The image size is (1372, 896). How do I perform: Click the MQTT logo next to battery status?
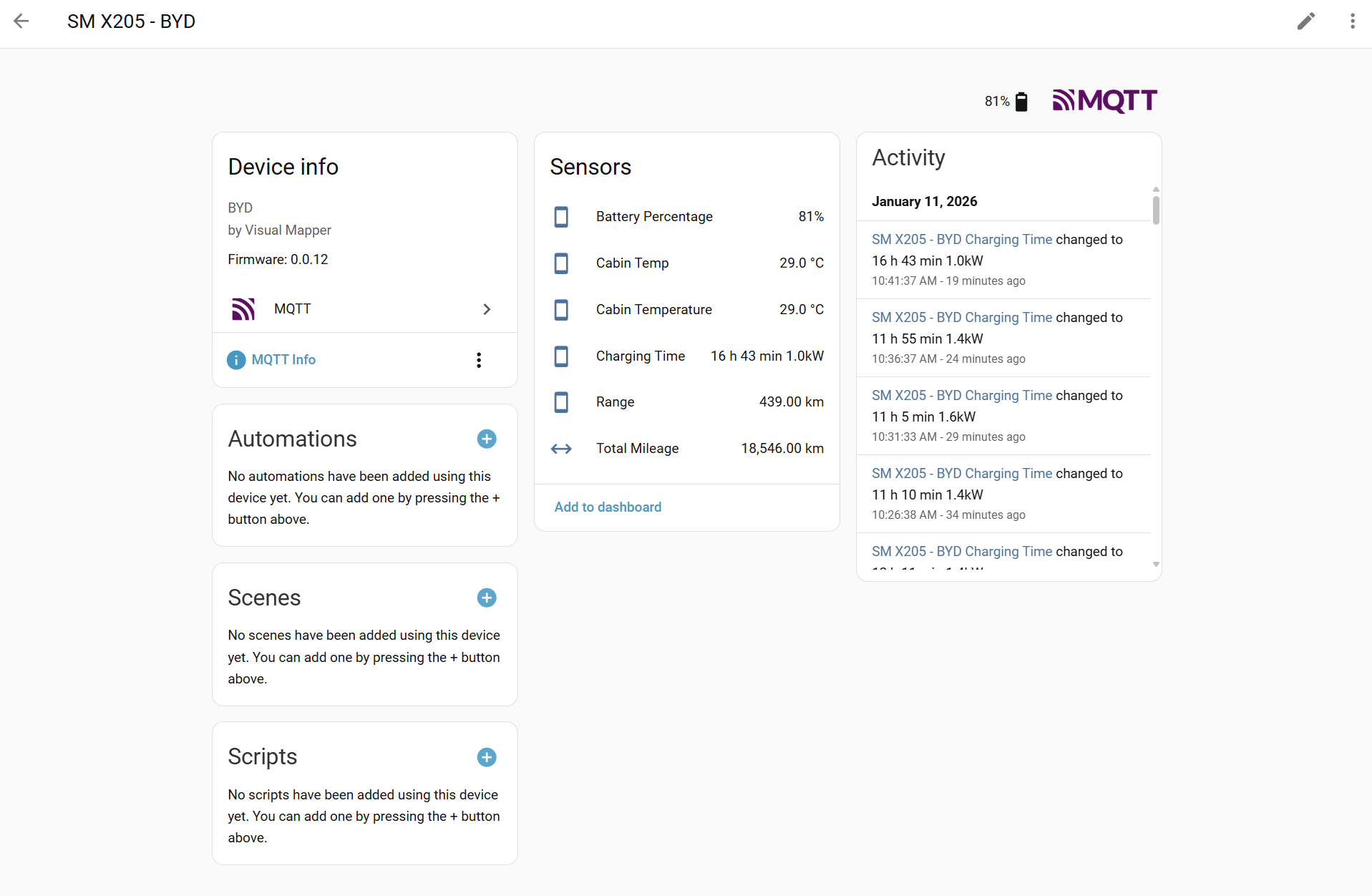click(x=1104, y=101)
